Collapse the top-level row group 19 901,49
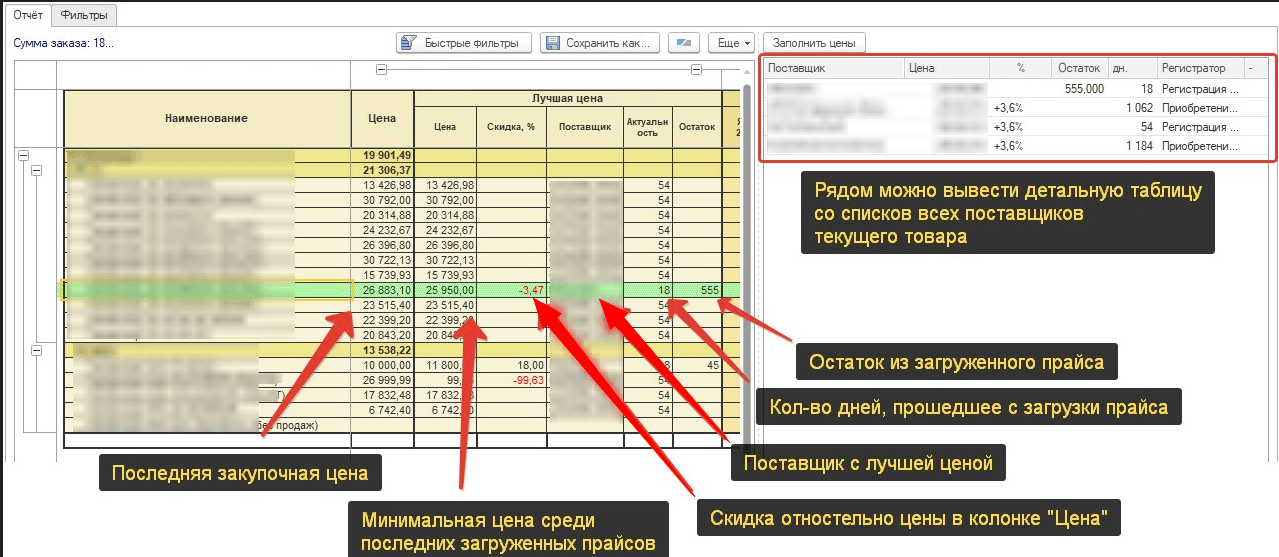This screenshot has height=557, width=1279. 23,155
